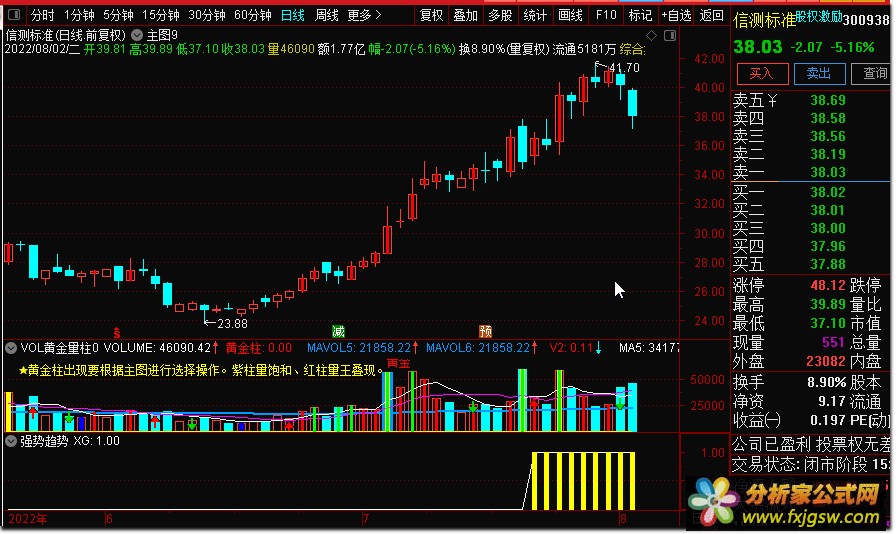Select the 5分钟 period tab
896x534 pixels.
coord(118,15)
